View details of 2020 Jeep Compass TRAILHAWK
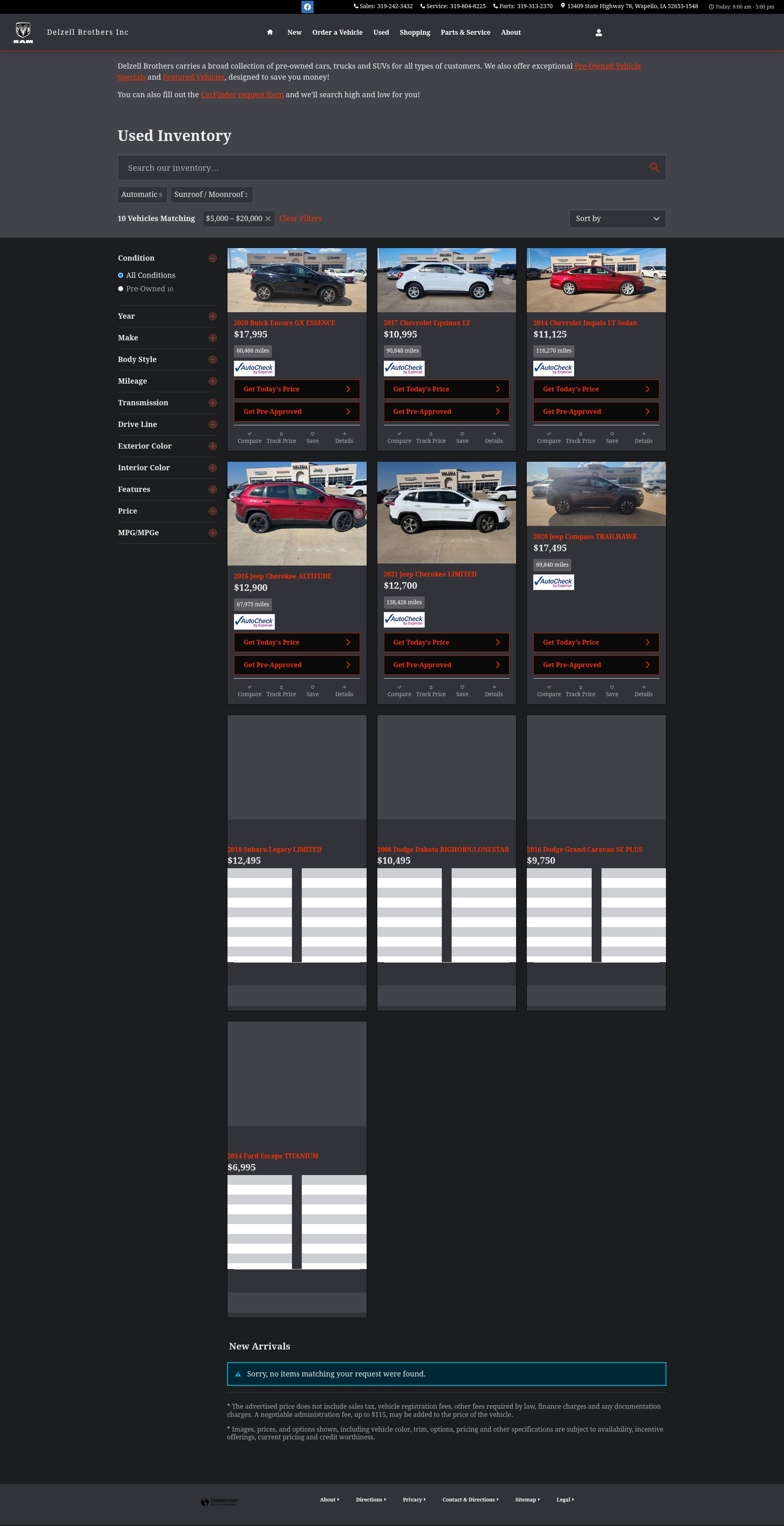 click(x=644, y=691)
